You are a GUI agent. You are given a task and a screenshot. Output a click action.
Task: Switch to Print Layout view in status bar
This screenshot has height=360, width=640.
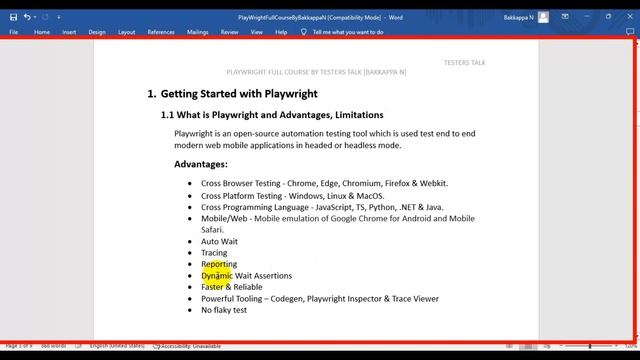(x=528, y=346)
